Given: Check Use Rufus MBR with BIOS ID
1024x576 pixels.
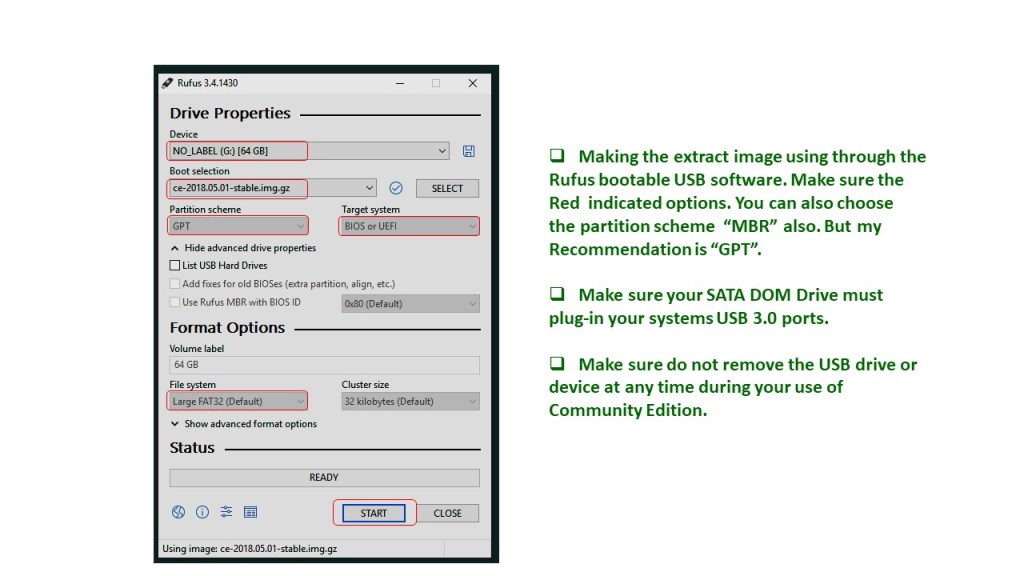Looking at the screenshot, I should [x=175, y=302].
